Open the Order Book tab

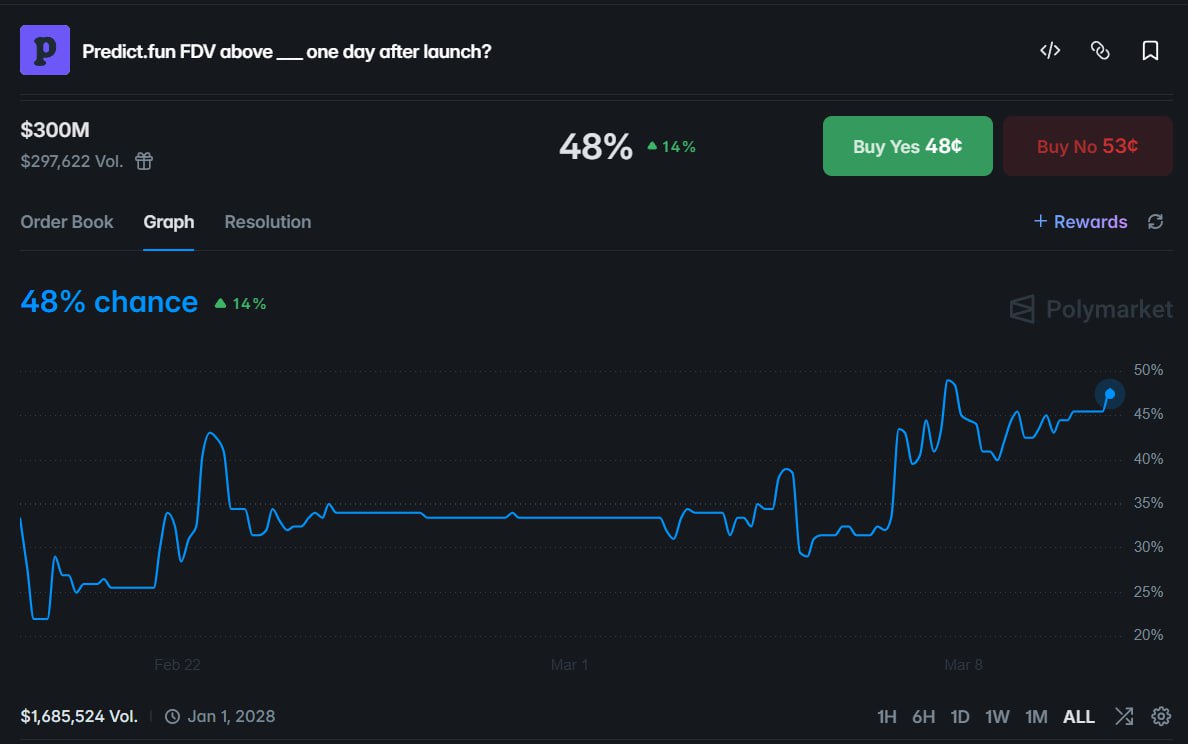[67, 222]
